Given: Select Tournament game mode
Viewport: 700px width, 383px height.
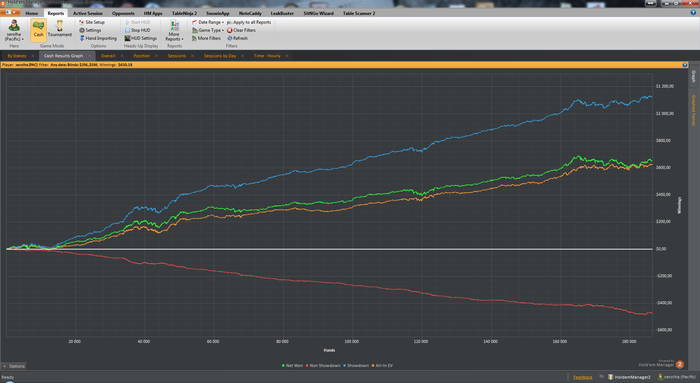Looking at the screenshot, I should [x=59, y=30].
